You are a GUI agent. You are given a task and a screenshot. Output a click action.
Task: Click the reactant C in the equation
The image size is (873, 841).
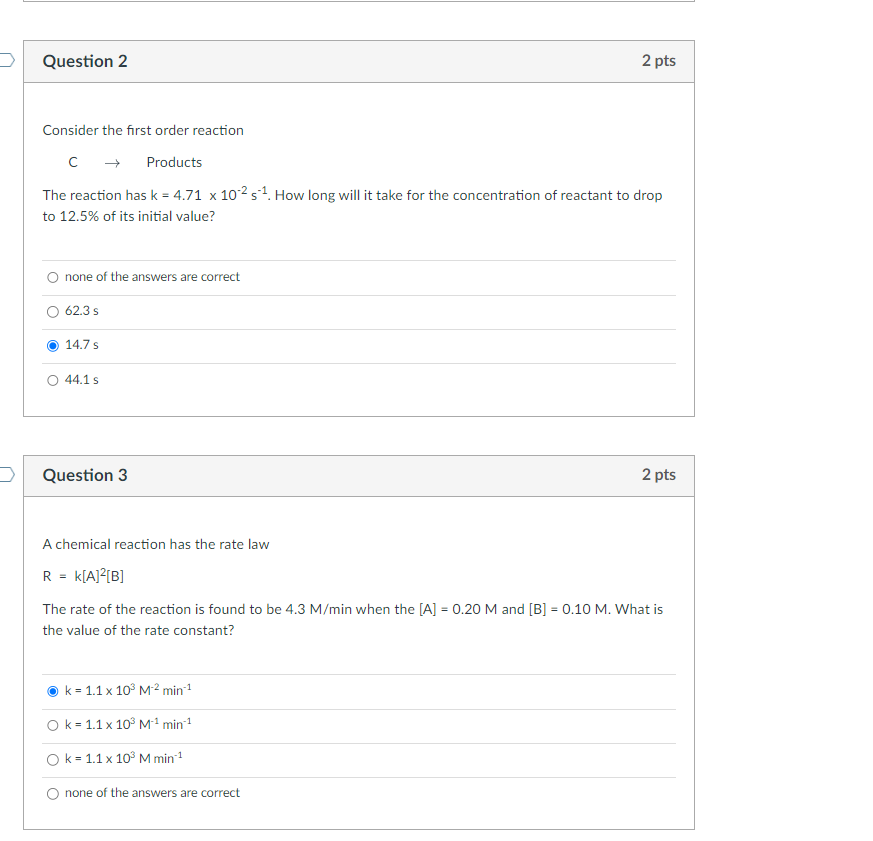pos(72,162)
